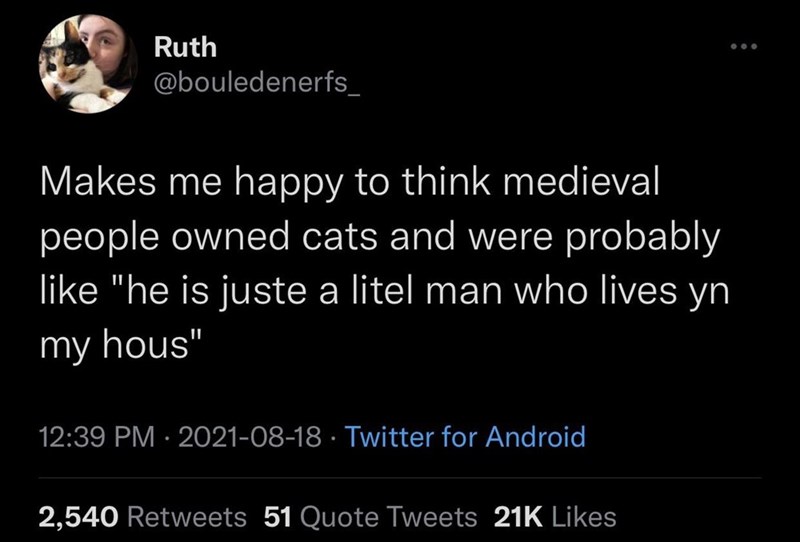
Task: Open the Quote Tweets list label
Action: coord(386,517)
